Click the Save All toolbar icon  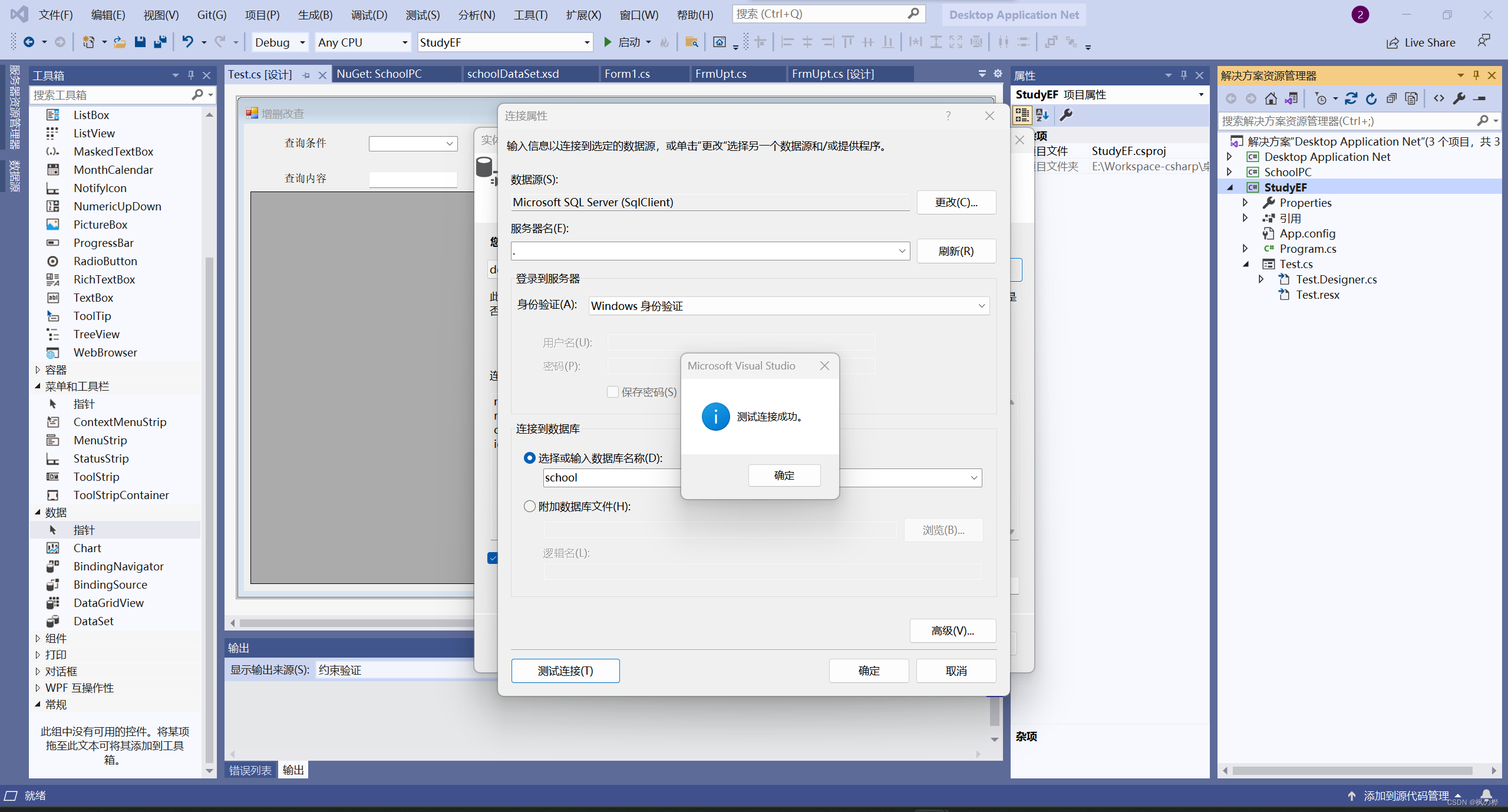click(160, 42)
